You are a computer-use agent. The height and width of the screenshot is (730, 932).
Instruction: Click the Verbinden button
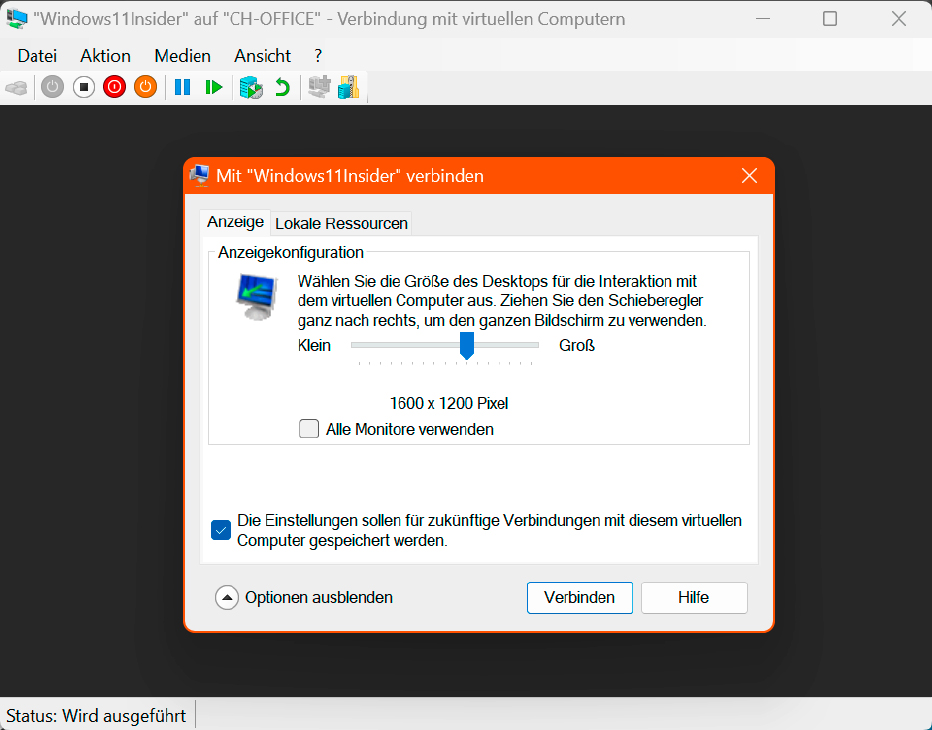[580, 597]
